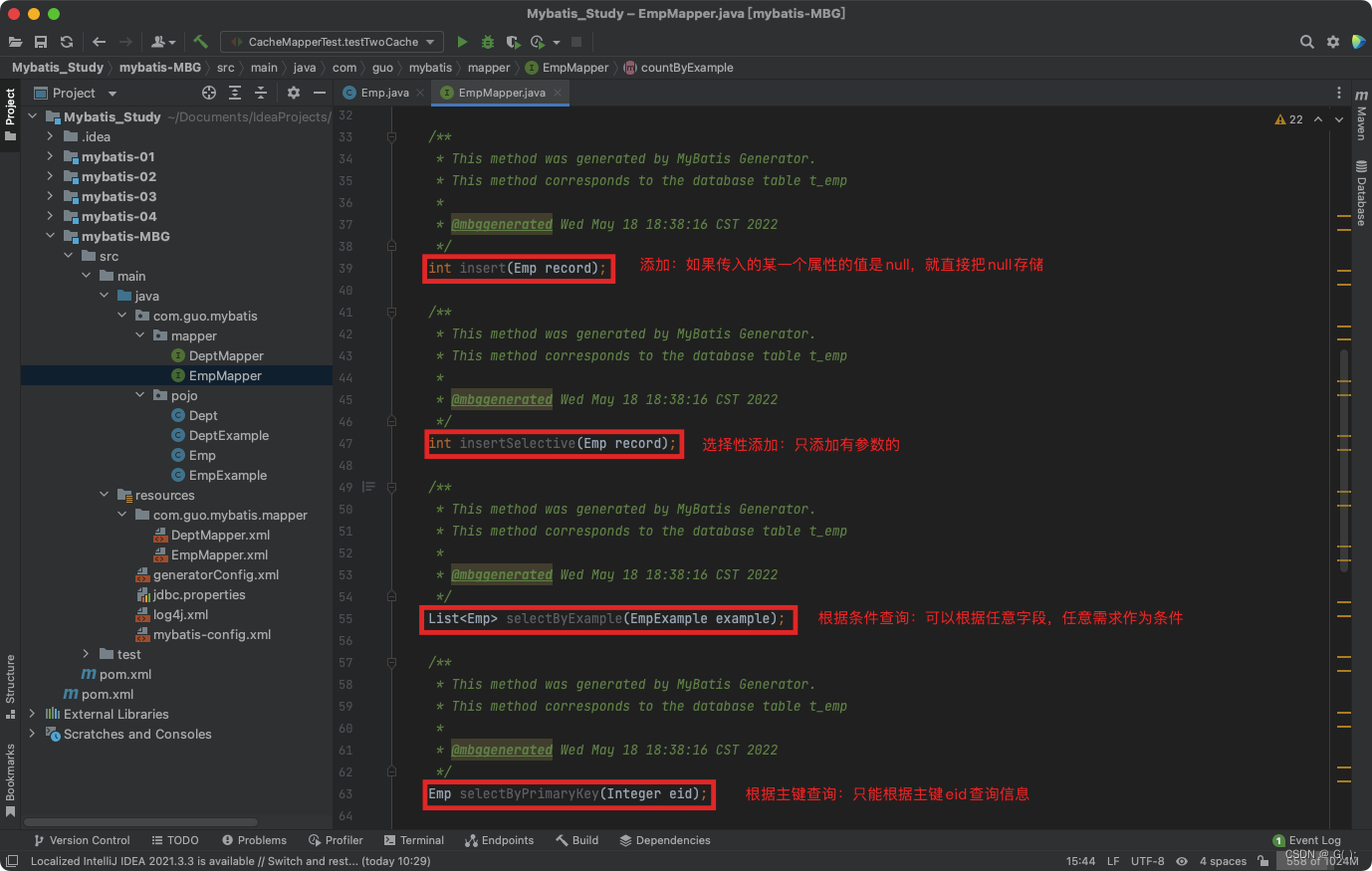Start debugging with the bug icon
Image resolution: width=1372 pixels, height=871 pixels.
[488, 42]
